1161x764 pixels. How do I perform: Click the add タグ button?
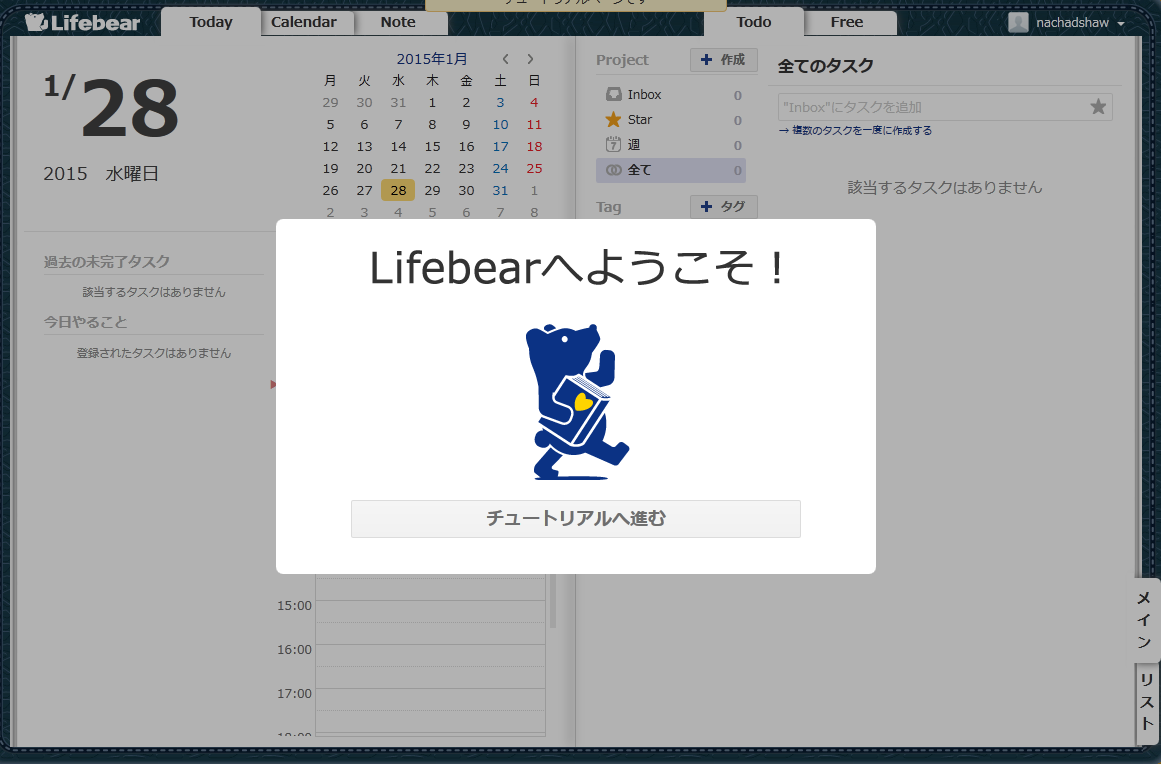coord(723,207)
